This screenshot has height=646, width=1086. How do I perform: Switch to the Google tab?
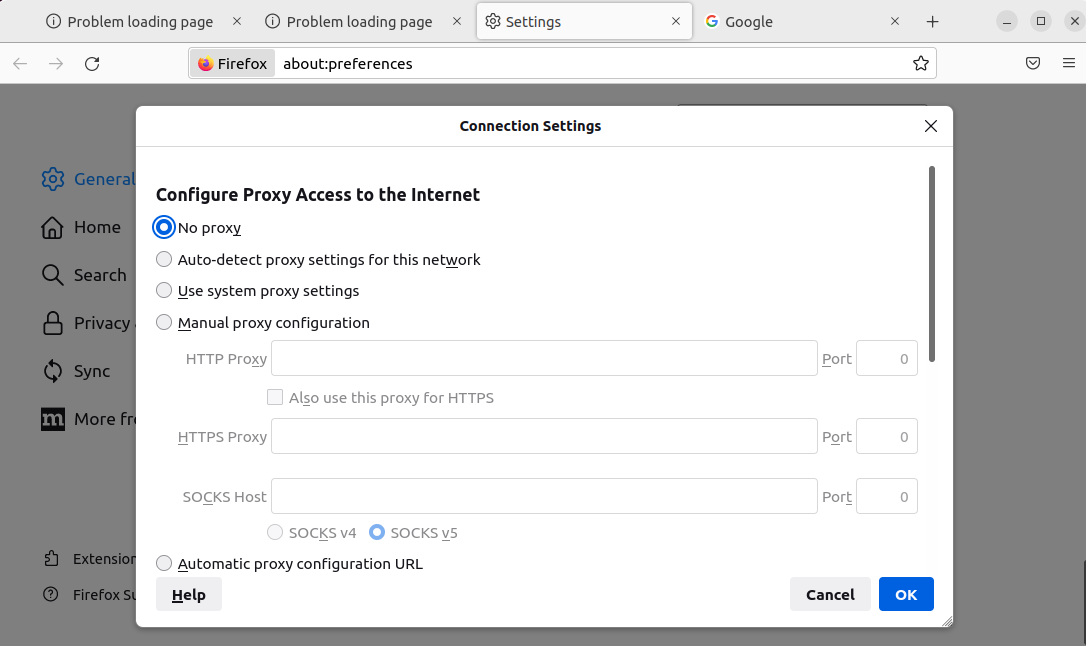click(790, 22)
